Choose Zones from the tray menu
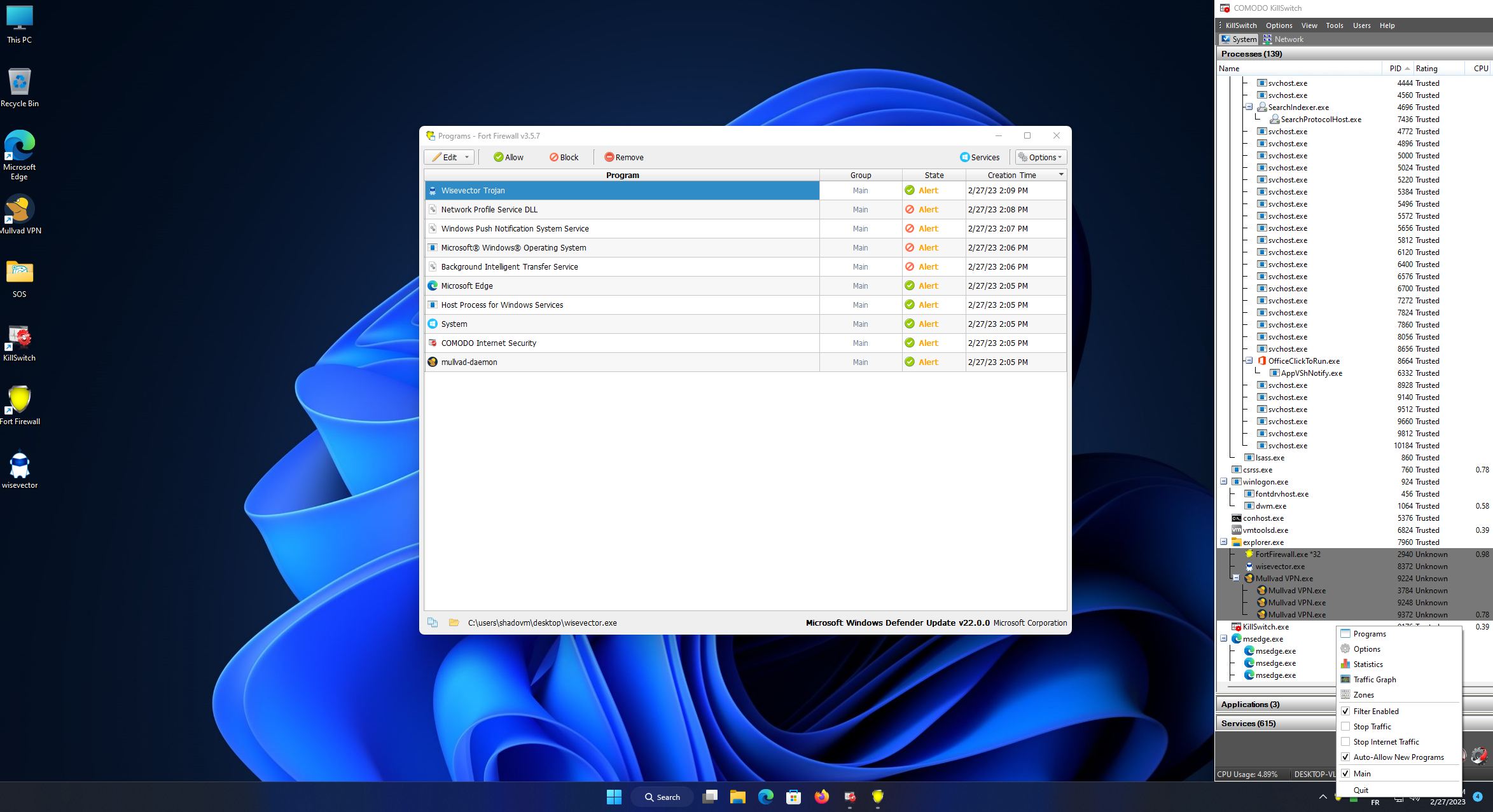The image size is (1493, 812). [1399, 694]
